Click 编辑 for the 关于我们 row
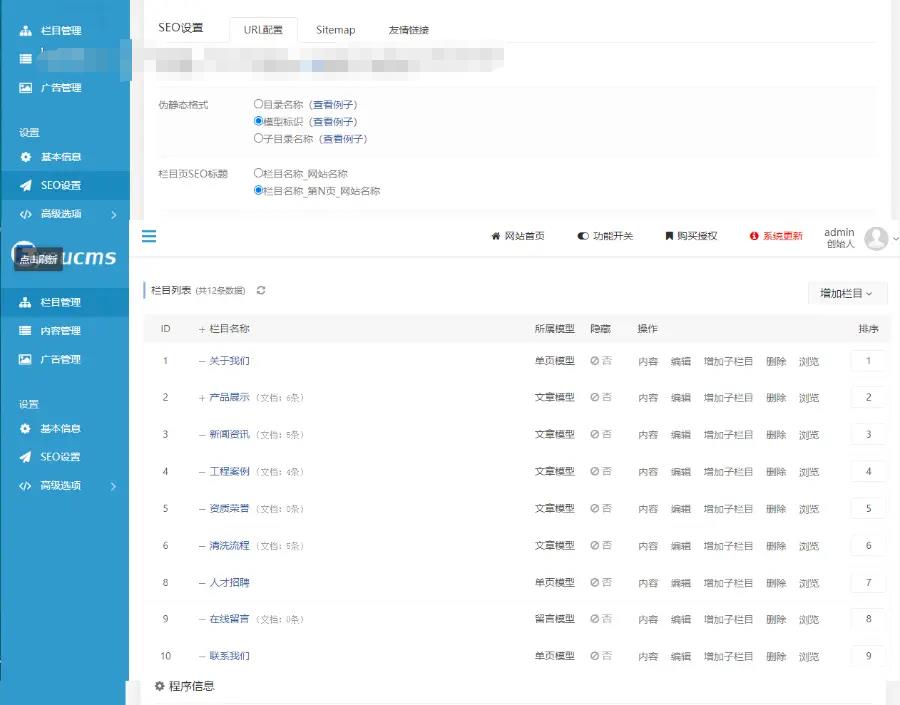Screen dimensions: 900x705 (680, 361)
